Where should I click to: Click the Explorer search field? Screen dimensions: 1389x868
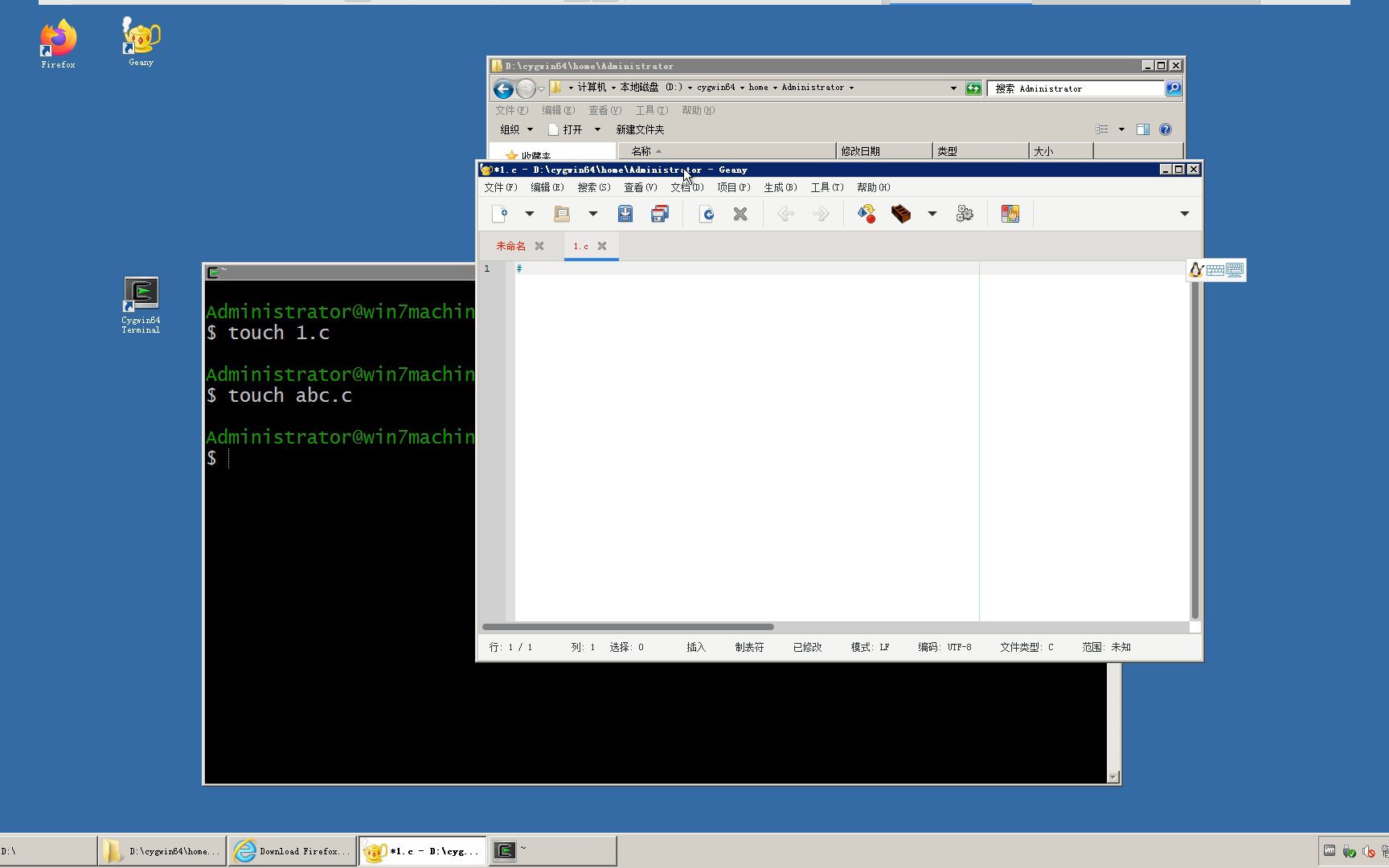(1076, 88)
